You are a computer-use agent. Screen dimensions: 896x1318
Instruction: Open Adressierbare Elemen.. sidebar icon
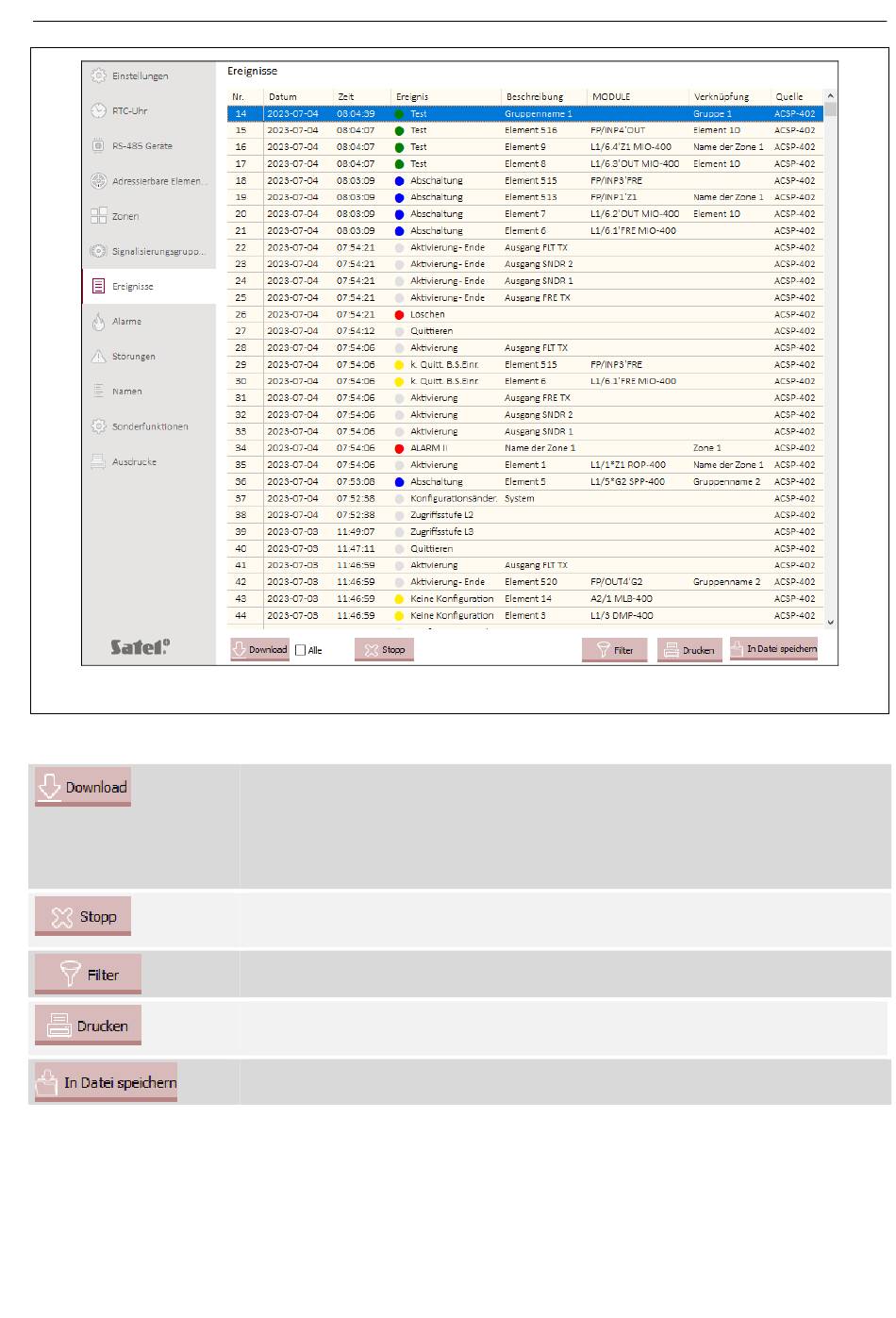[x=98, y=181]
